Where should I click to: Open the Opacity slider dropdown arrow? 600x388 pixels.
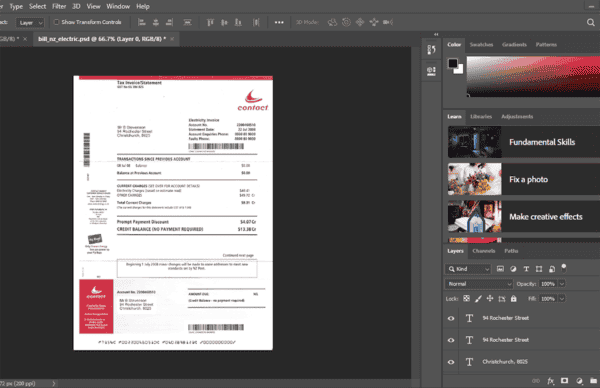coord(562,284)
